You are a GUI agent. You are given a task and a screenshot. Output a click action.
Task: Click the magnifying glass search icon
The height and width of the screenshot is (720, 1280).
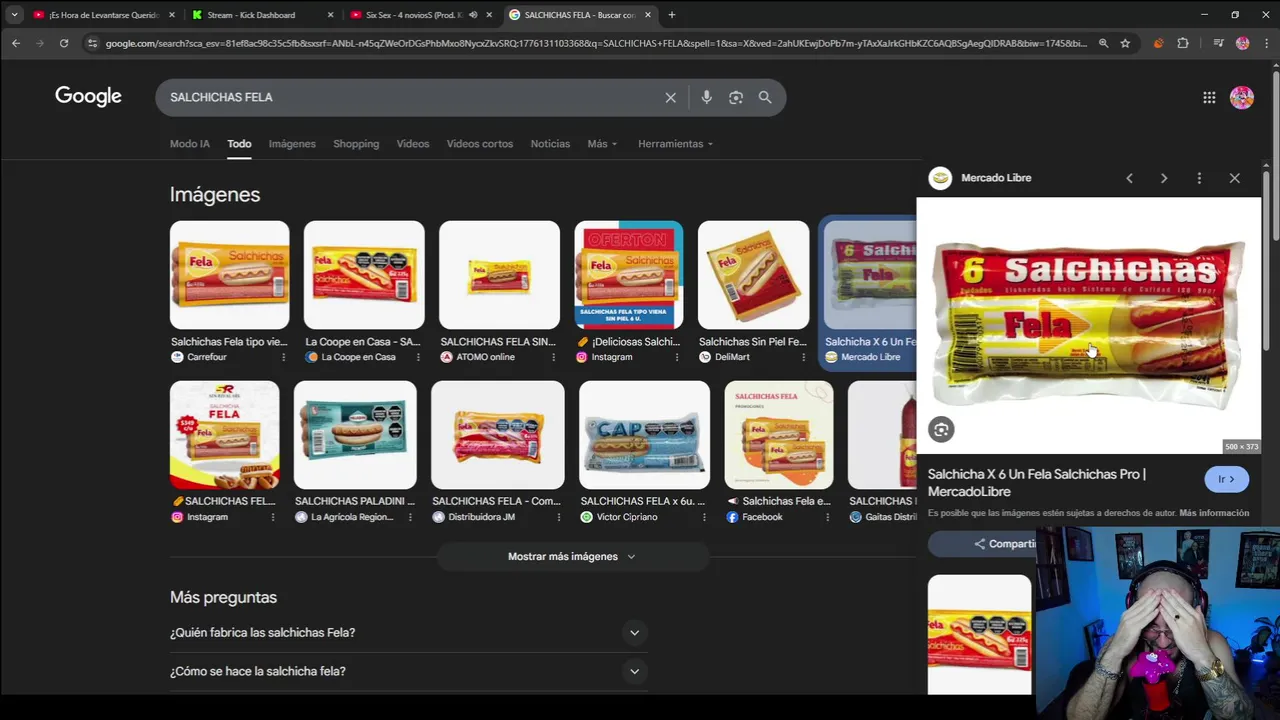pos(765,97)
